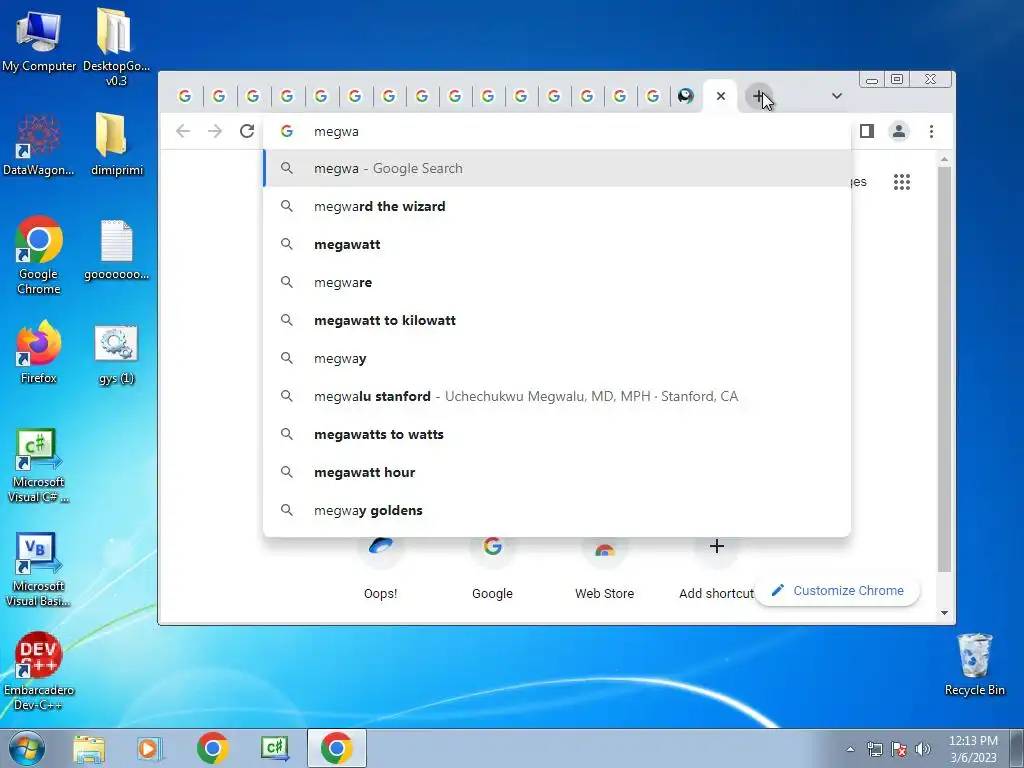Open the Action Center flag tray icon
Screen dimensions: 1024x768
click(899, 749)
